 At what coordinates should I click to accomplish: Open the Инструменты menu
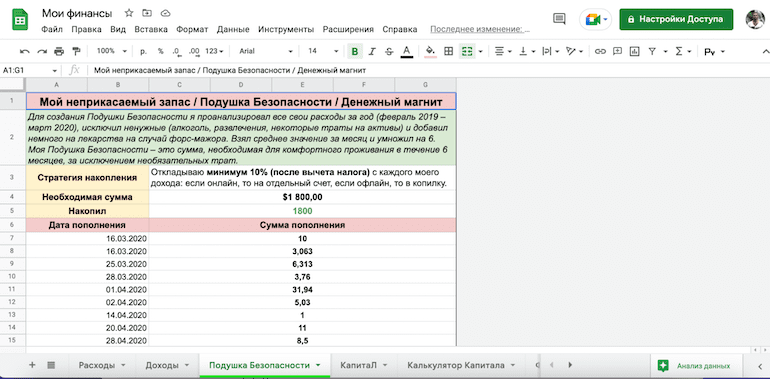pyautogui.click(x=286, y=29)
